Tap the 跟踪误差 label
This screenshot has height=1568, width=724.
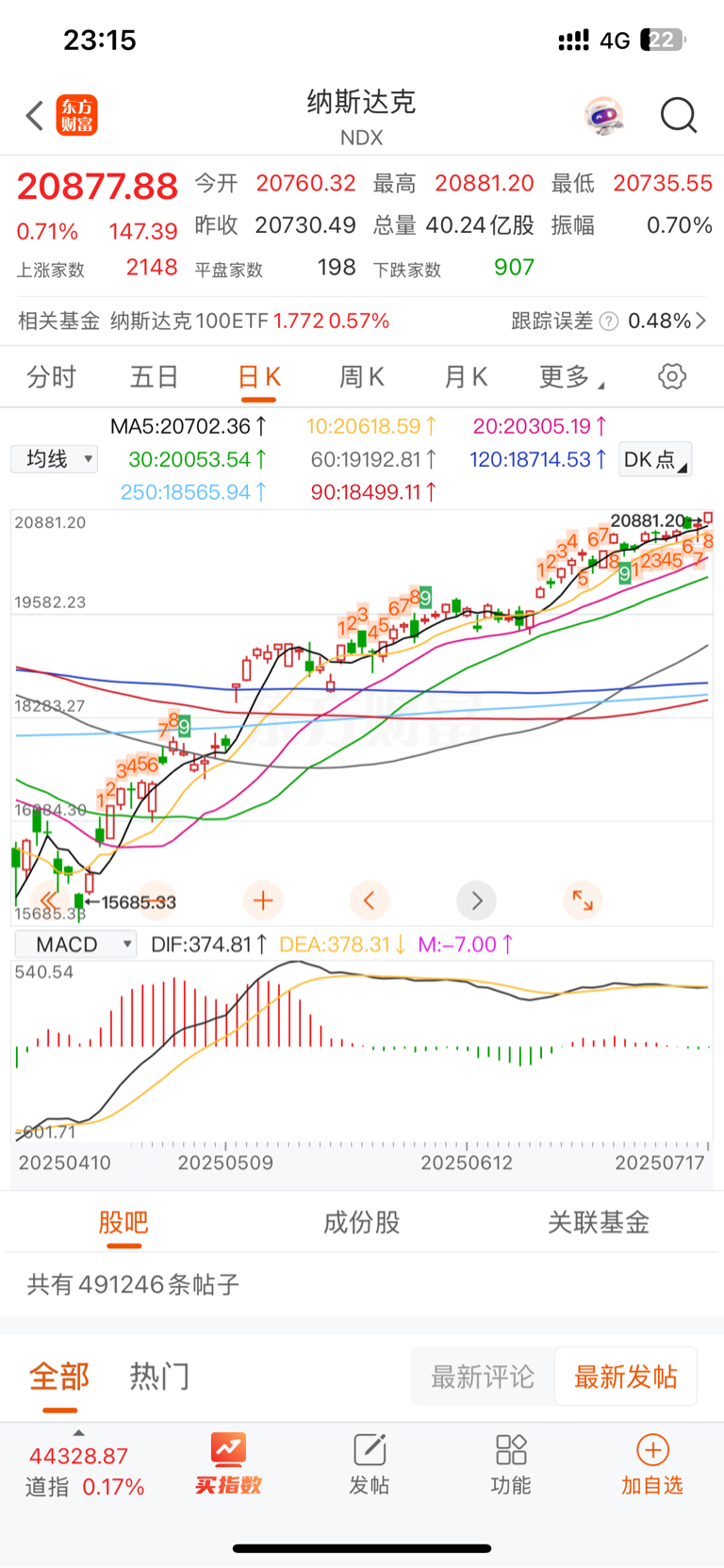[551, 322]
